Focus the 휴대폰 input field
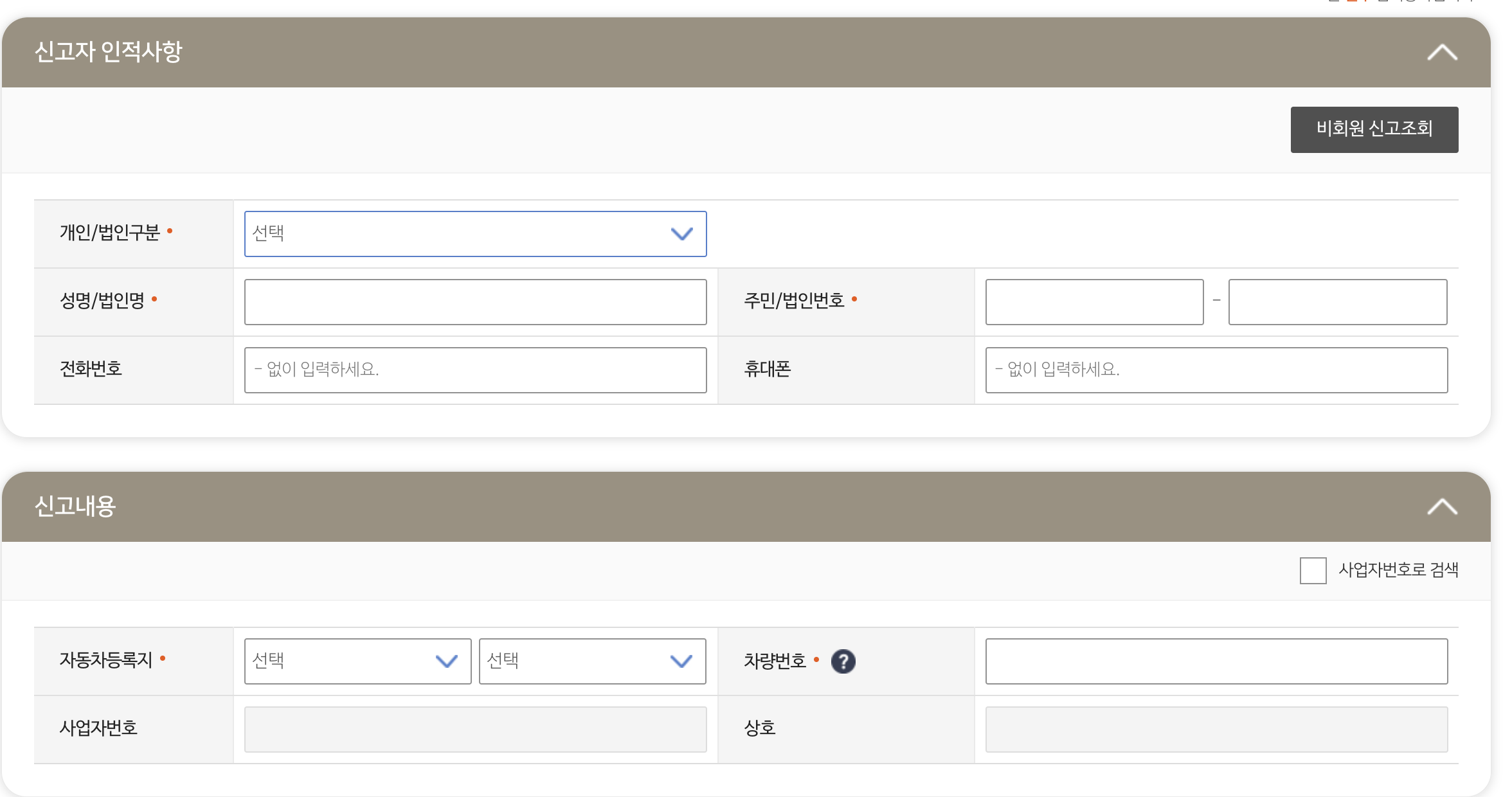 1216,370
